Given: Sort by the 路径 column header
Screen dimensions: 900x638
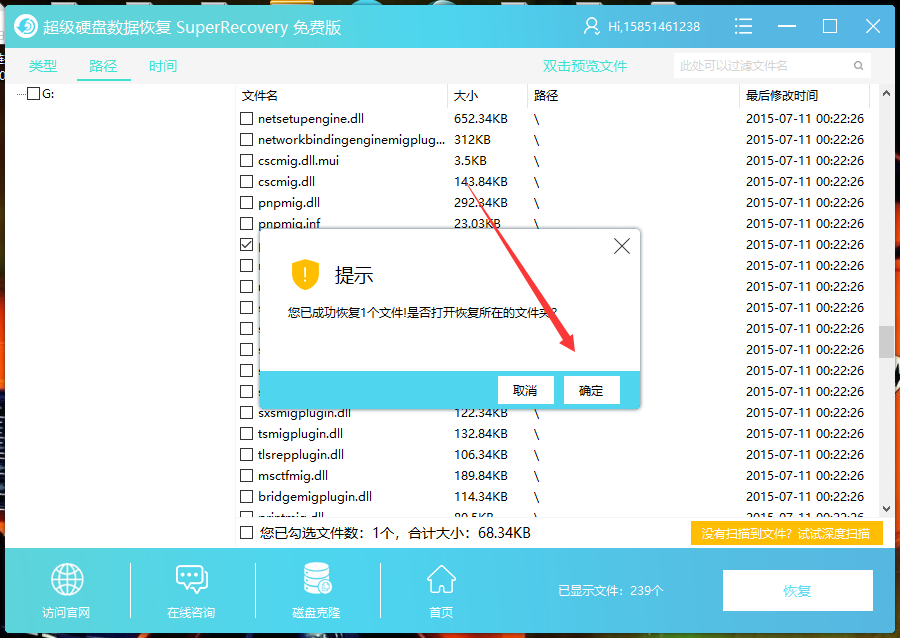Looking at the screenshot, I should click(546, 96).
